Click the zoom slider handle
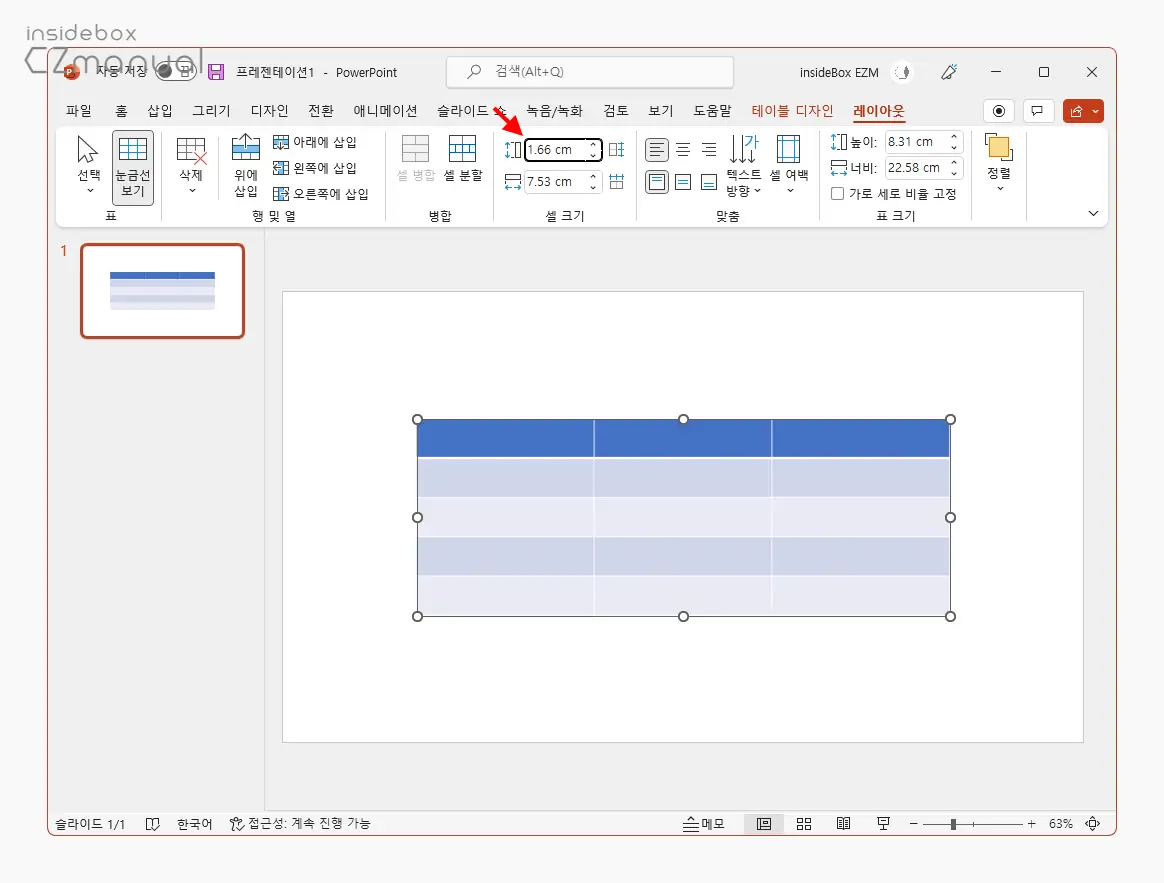The width and height of the screenshot is (1164, 883). [x=953, y=824]
